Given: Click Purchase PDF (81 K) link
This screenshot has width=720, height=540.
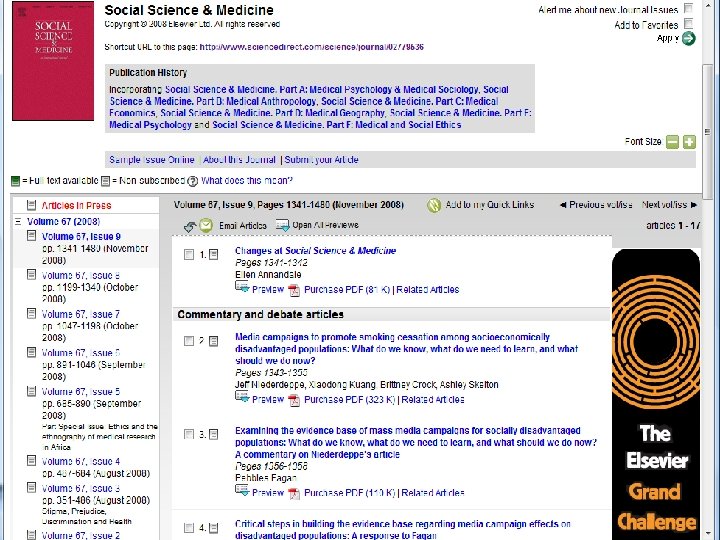Looking at the screenshot, I should pyautogui.click(x=347, y=290).
